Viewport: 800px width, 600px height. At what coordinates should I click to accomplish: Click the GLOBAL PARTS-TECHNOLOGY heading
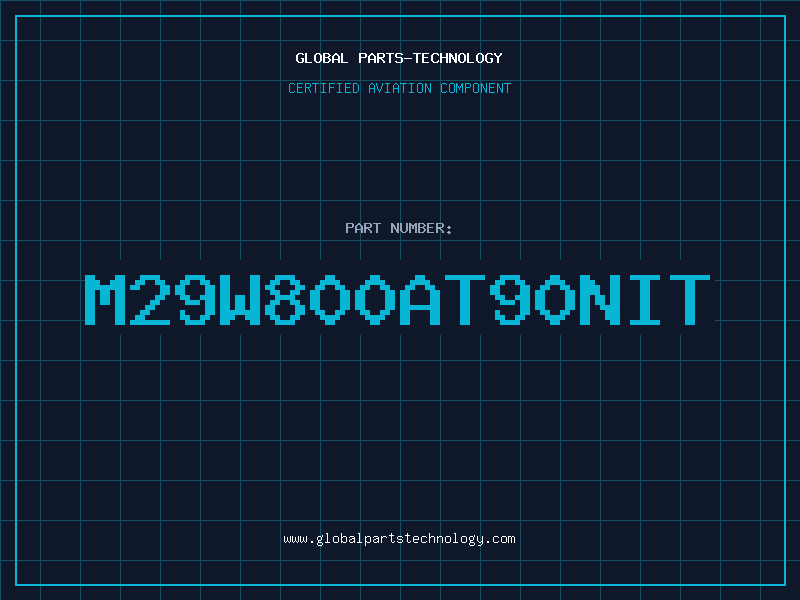(399, 58)
